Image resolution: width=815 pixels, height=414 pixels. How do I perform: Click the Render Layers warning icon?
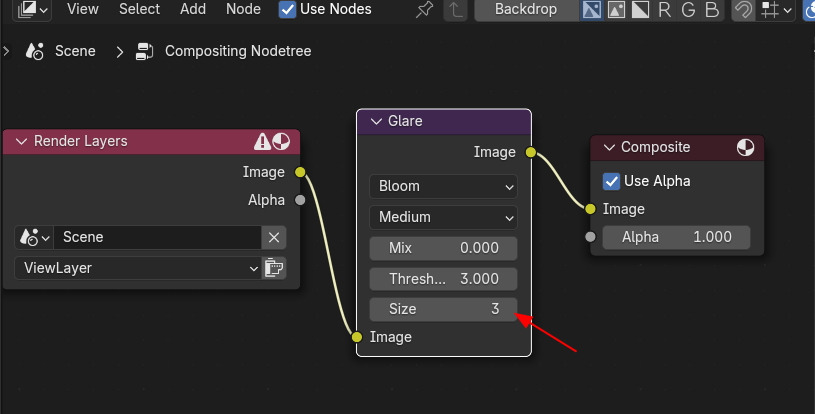pyautogui.click(x=262, y=141)
